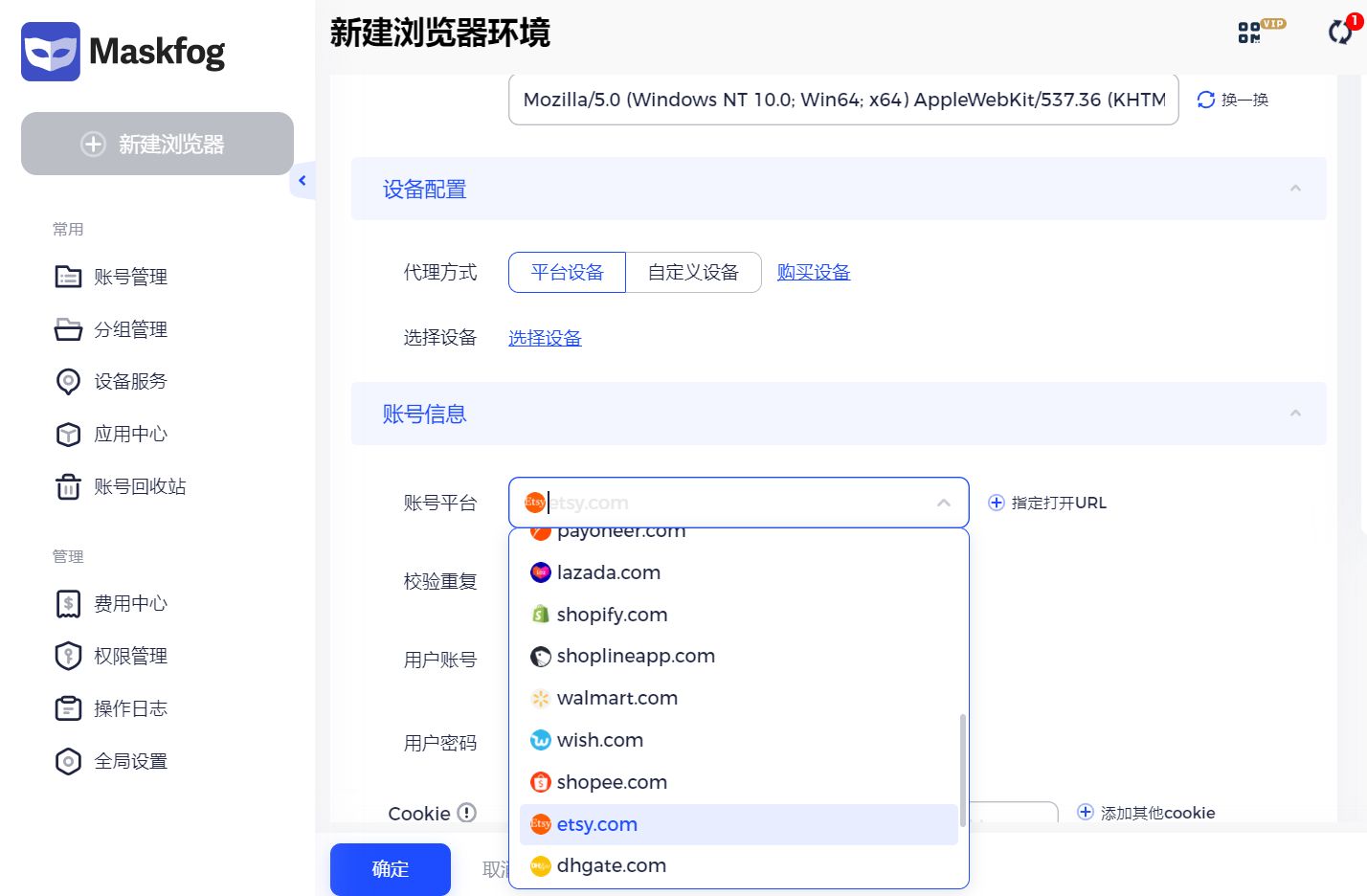The height and width of the screenshot is (896, 1367).
Task: Click the shoplineapp icon in list
Action: point(541,657)
